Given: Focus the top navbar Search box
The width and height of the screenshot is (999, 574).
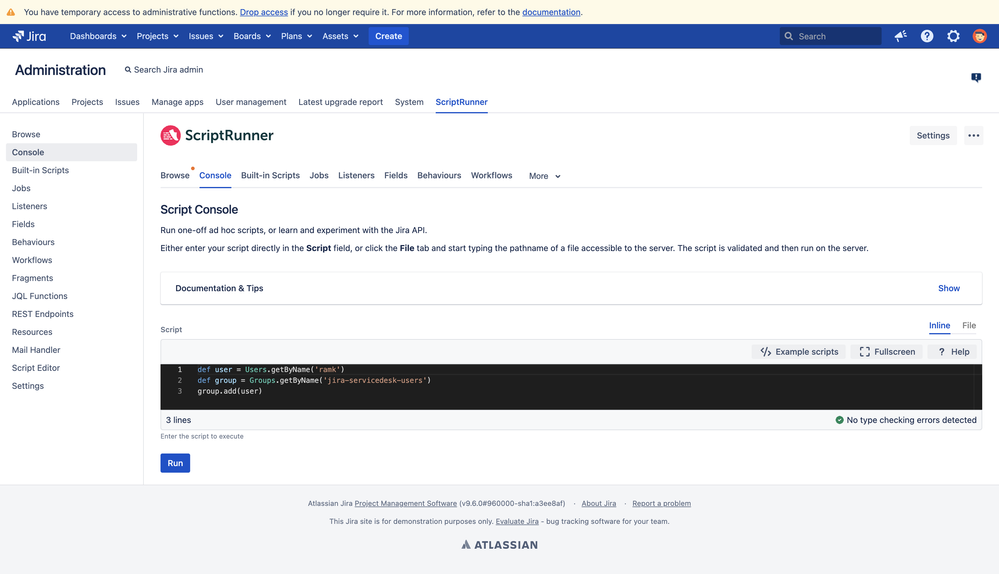Looking at the screenshot, I should click(830, 36).
